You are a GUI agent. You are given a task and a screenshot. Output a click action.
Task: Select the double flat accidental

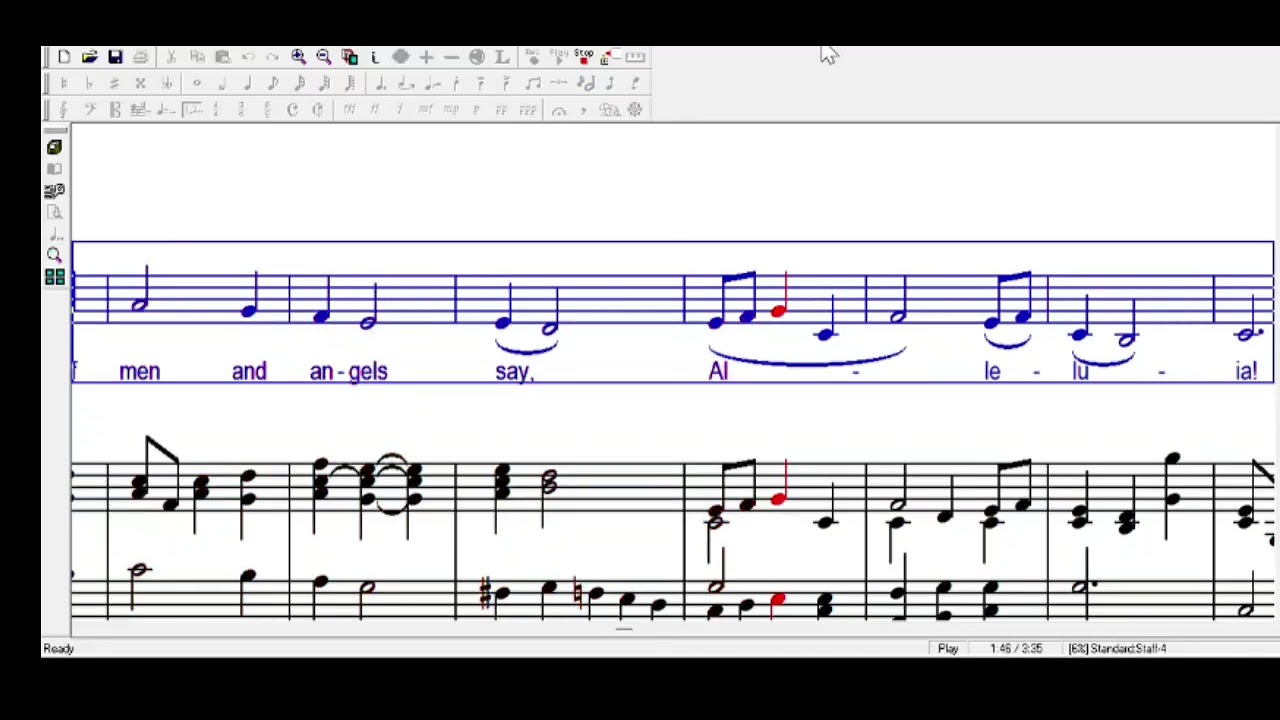point(167,83)
